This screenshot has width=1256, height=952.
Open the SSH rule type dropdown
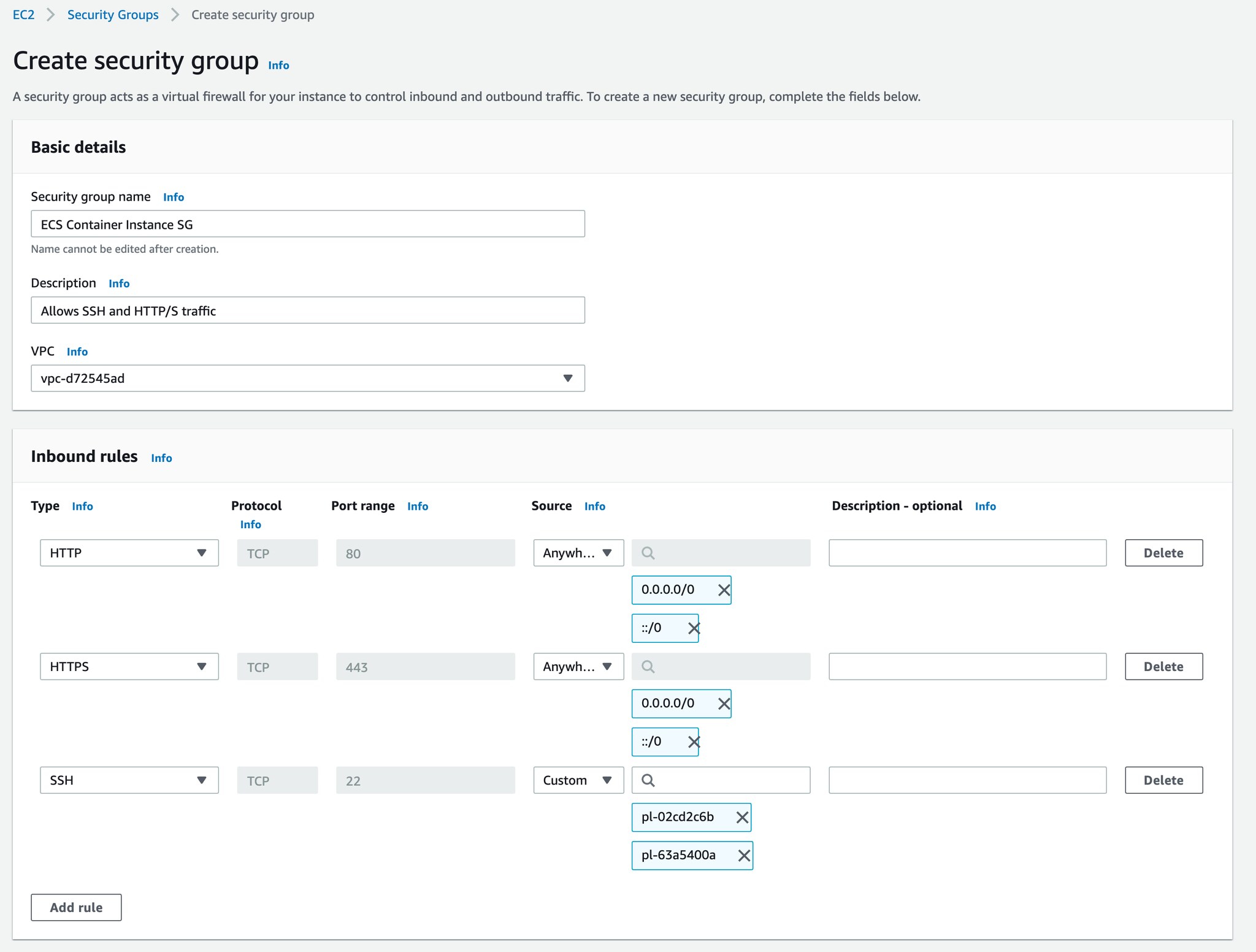129,780
